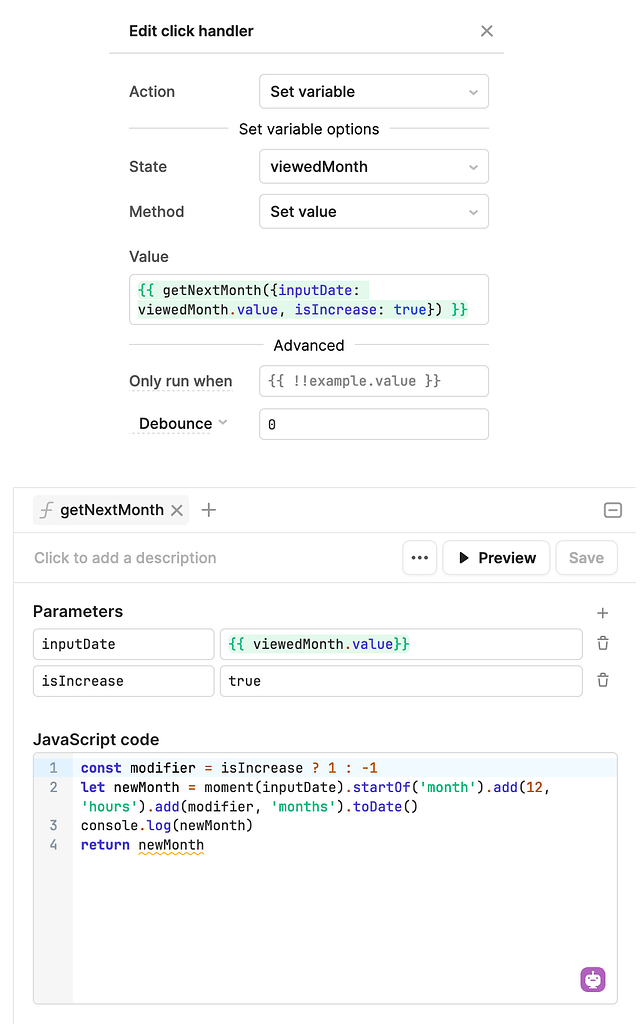
Task: Run the Preview button
Action: [496, 558]
